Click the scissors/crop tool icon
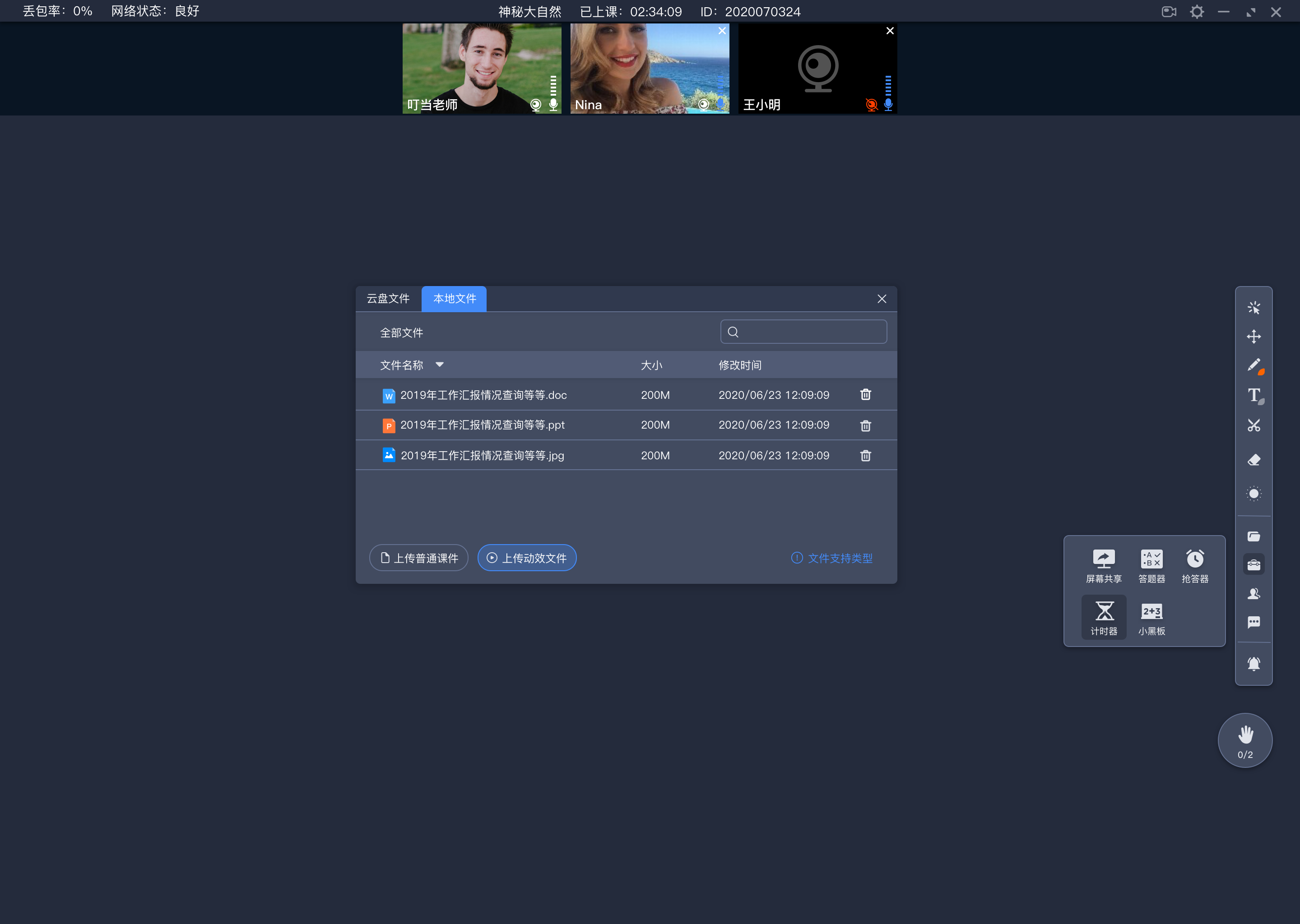 1255,425
